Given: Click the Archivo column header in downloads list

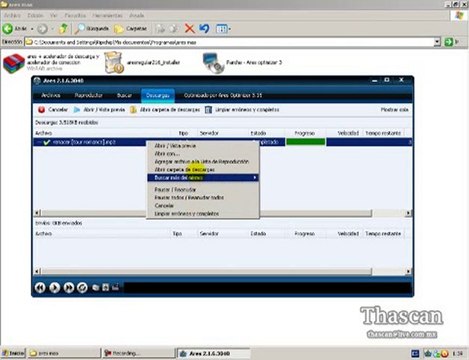Looking at the screenshot, I should [x=102, y=133].
